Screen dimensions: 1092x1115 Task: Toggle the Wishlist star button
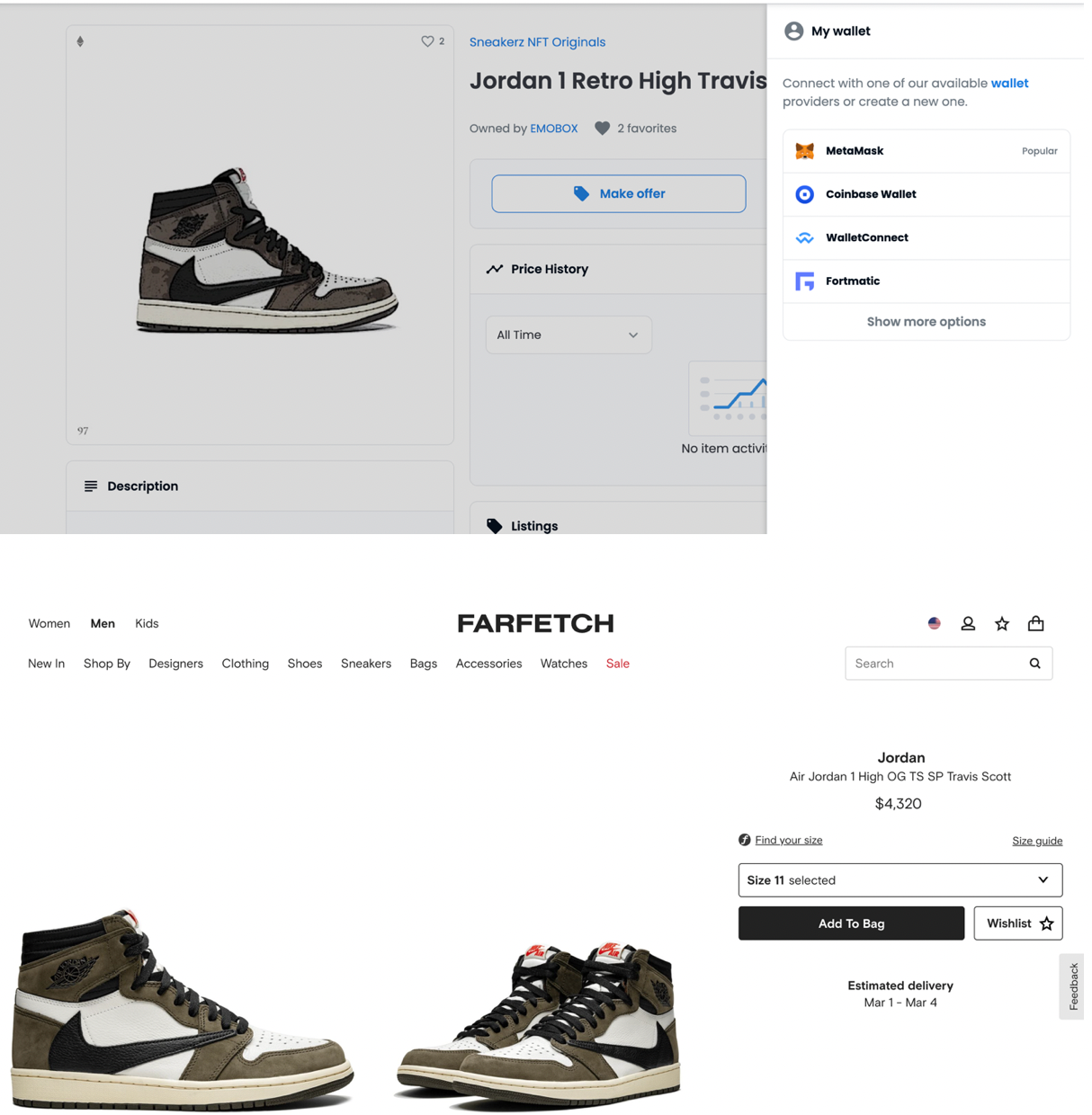pyautogui.click(x=1018, y=923)
